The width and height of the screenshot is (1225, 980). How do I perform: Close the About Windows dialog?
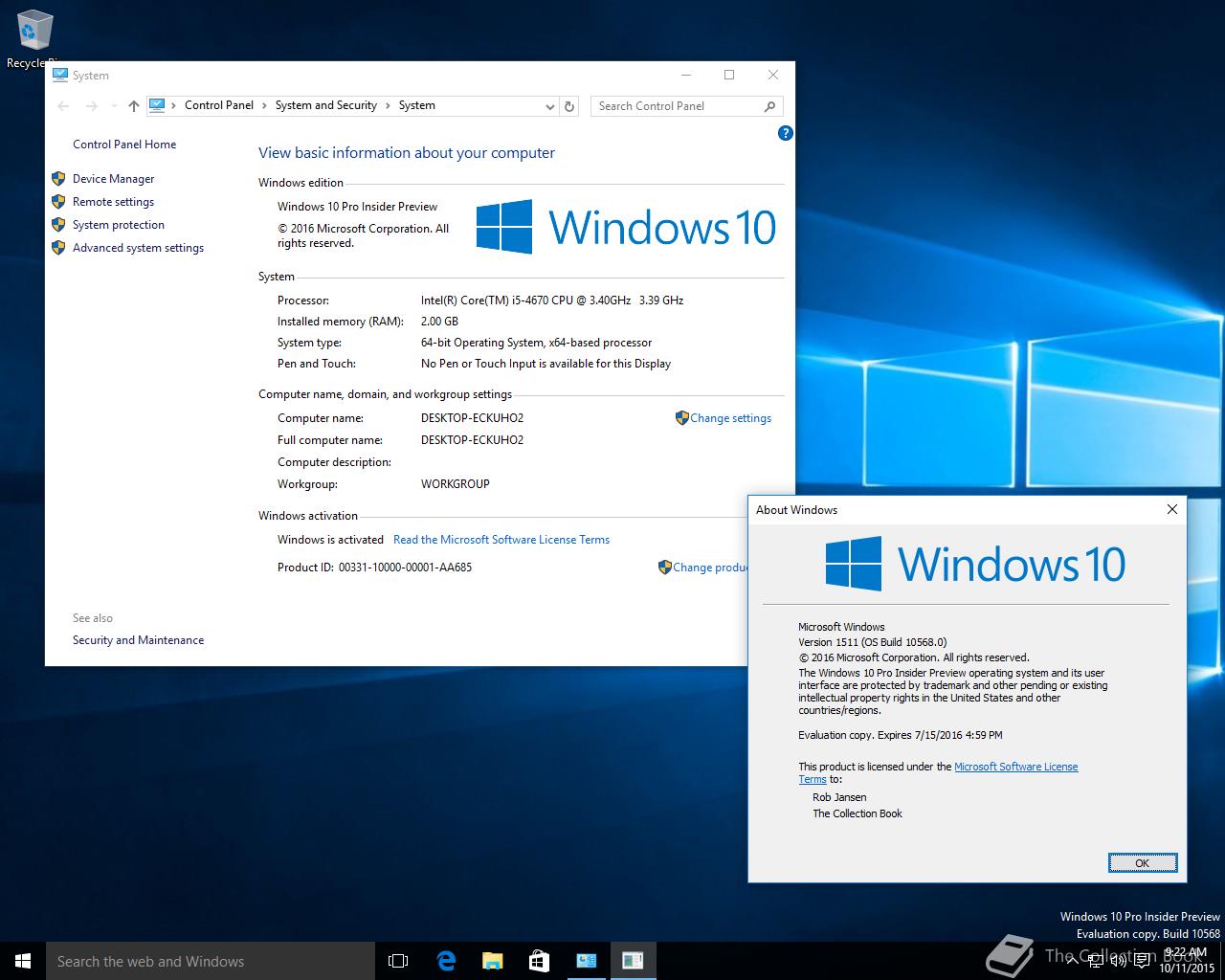(x=1171, y=509)
